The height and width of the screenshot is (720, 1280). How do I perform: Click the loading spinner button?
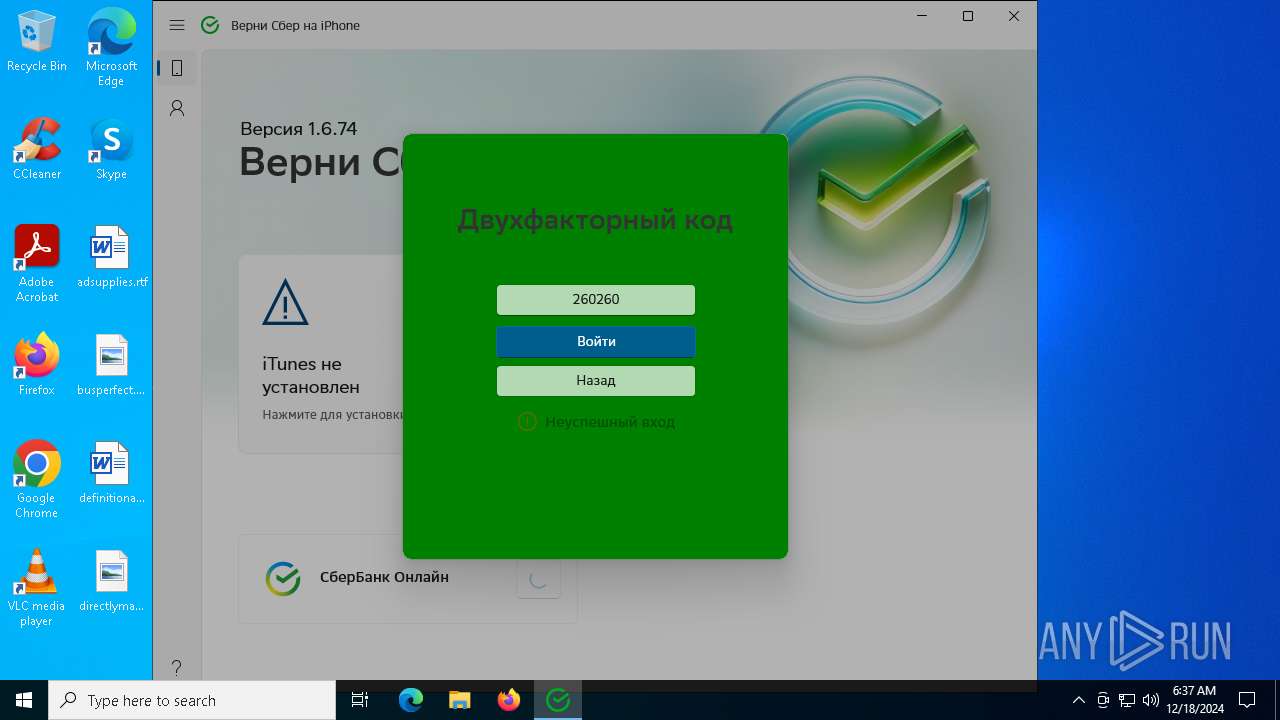tap(538, 578)
